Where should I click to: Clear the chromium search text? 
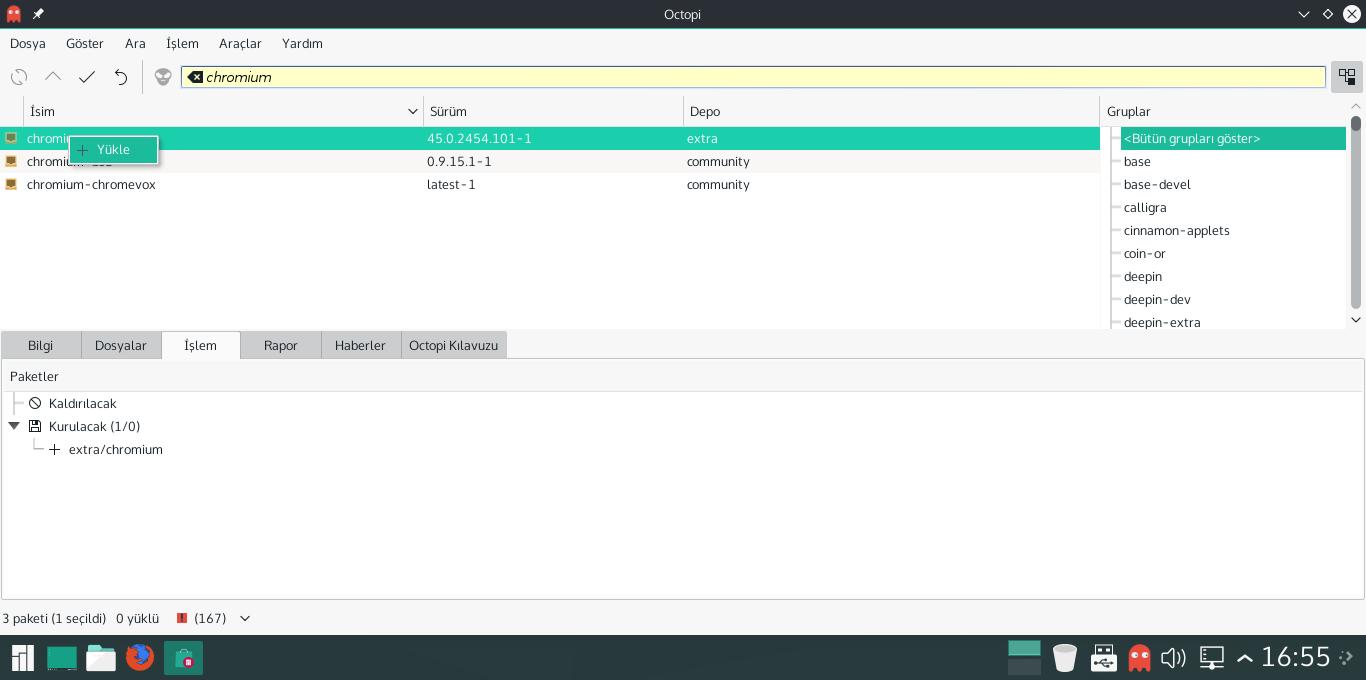195,77
